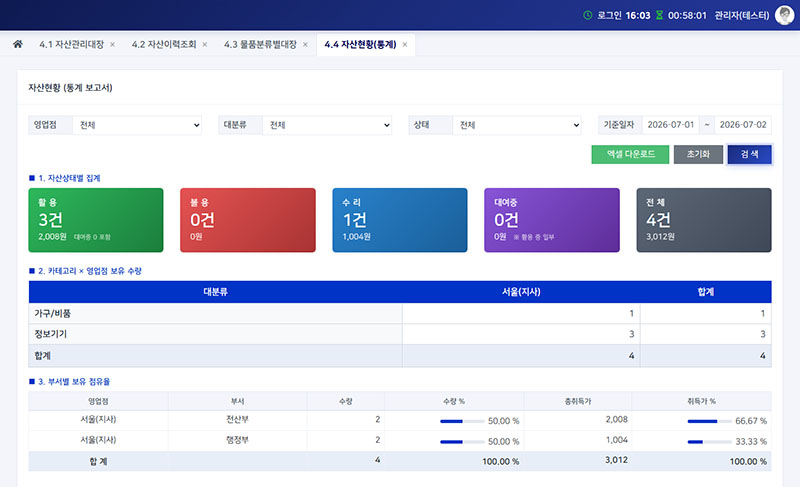Expand the 상태 dropdown
Viewport: 800px width, 487px height.
coord(517,125)
